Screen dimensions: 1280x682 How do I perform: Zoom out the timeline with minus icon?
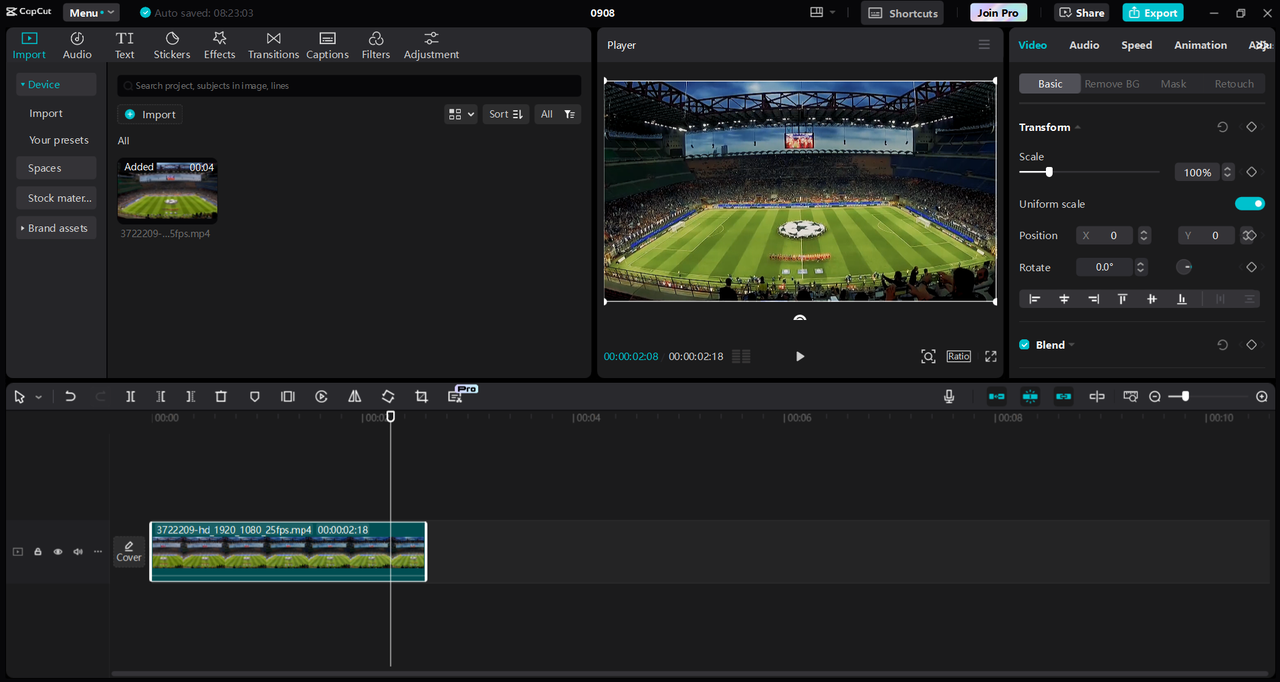click(1155, 397)
